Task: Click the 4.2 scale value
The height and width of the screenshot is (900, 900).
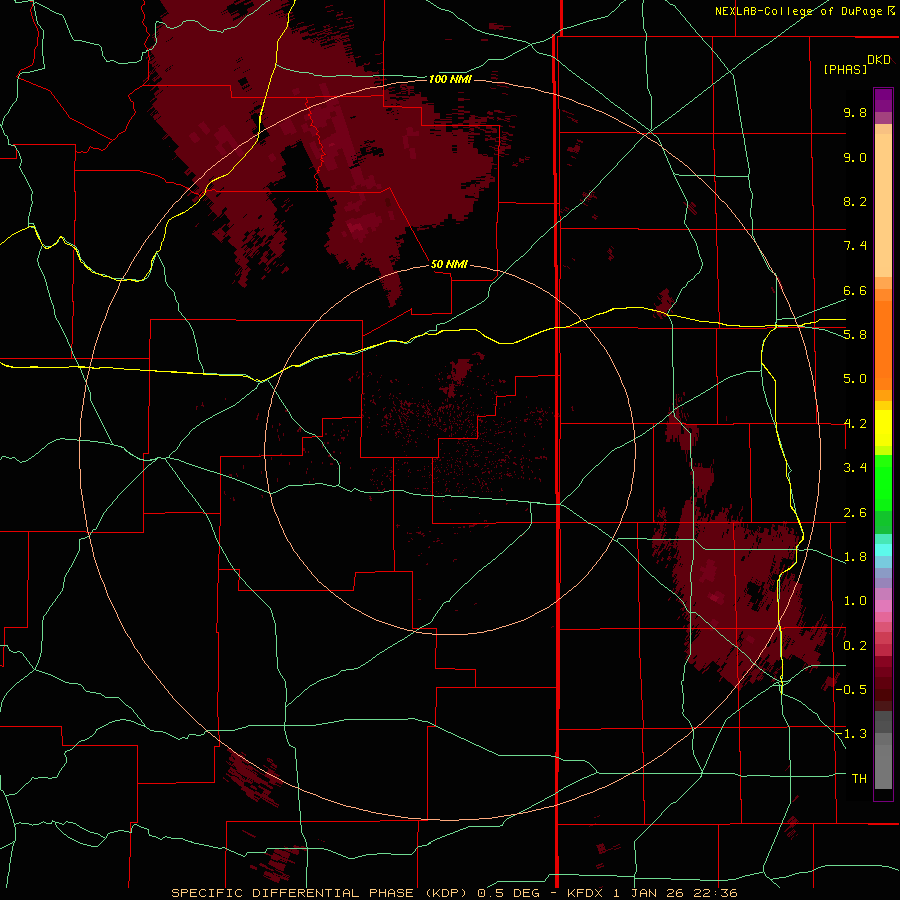Action: coord(855,424)
